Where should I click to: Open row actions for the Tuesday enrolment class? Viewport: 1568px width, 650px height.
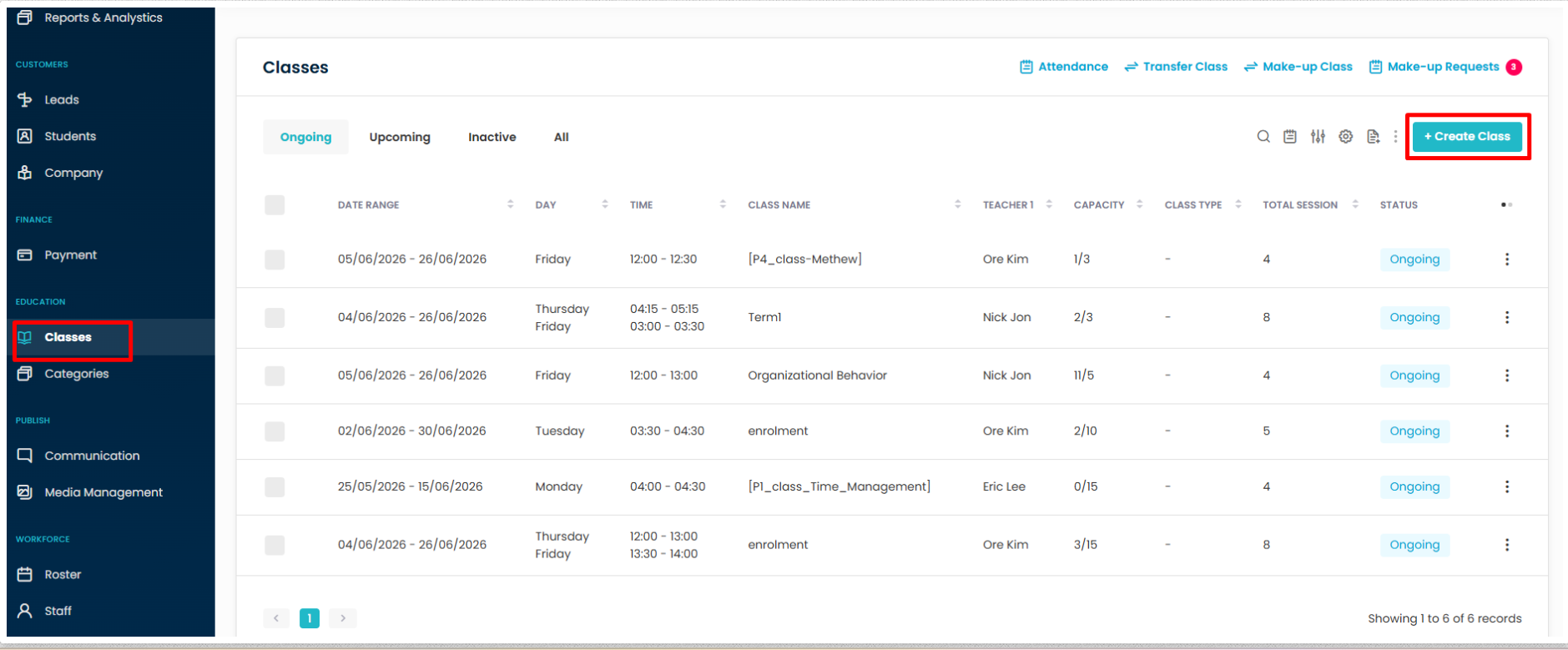[x=1507, y=431]
